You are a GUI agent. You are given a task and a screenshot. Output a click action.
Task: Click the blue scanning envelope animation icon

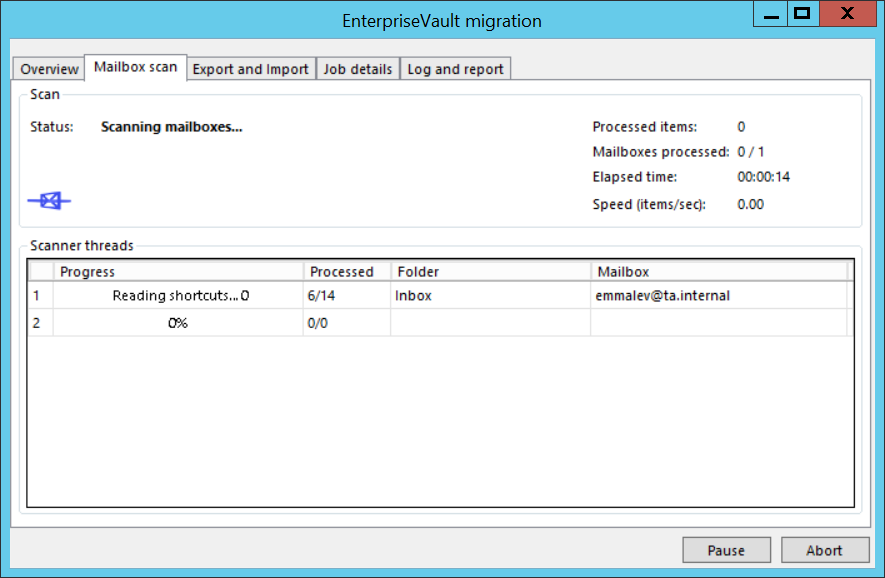50,201
